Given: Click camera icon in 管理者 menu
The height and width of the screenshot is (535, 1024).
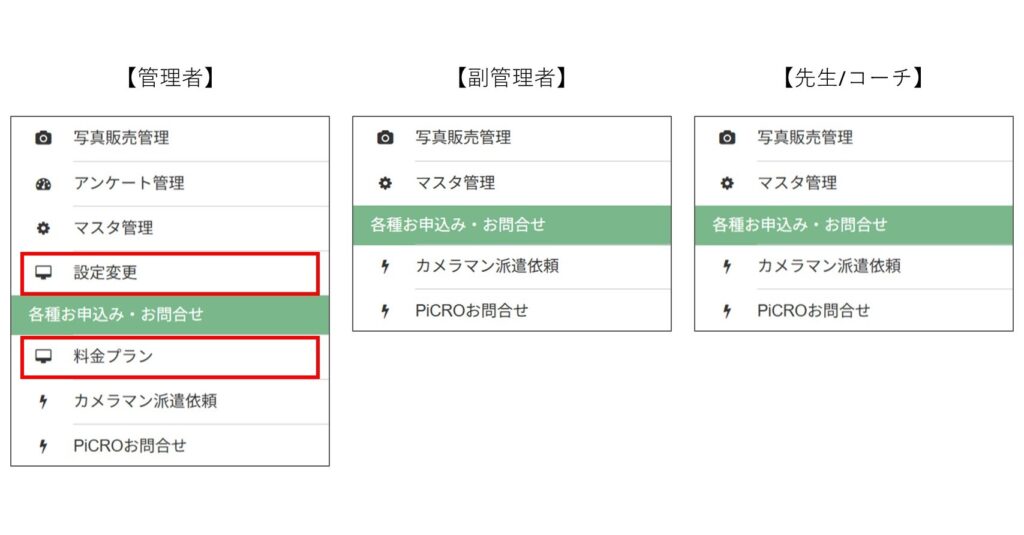Looking at the screenshot, I should [x=43, y=138].
